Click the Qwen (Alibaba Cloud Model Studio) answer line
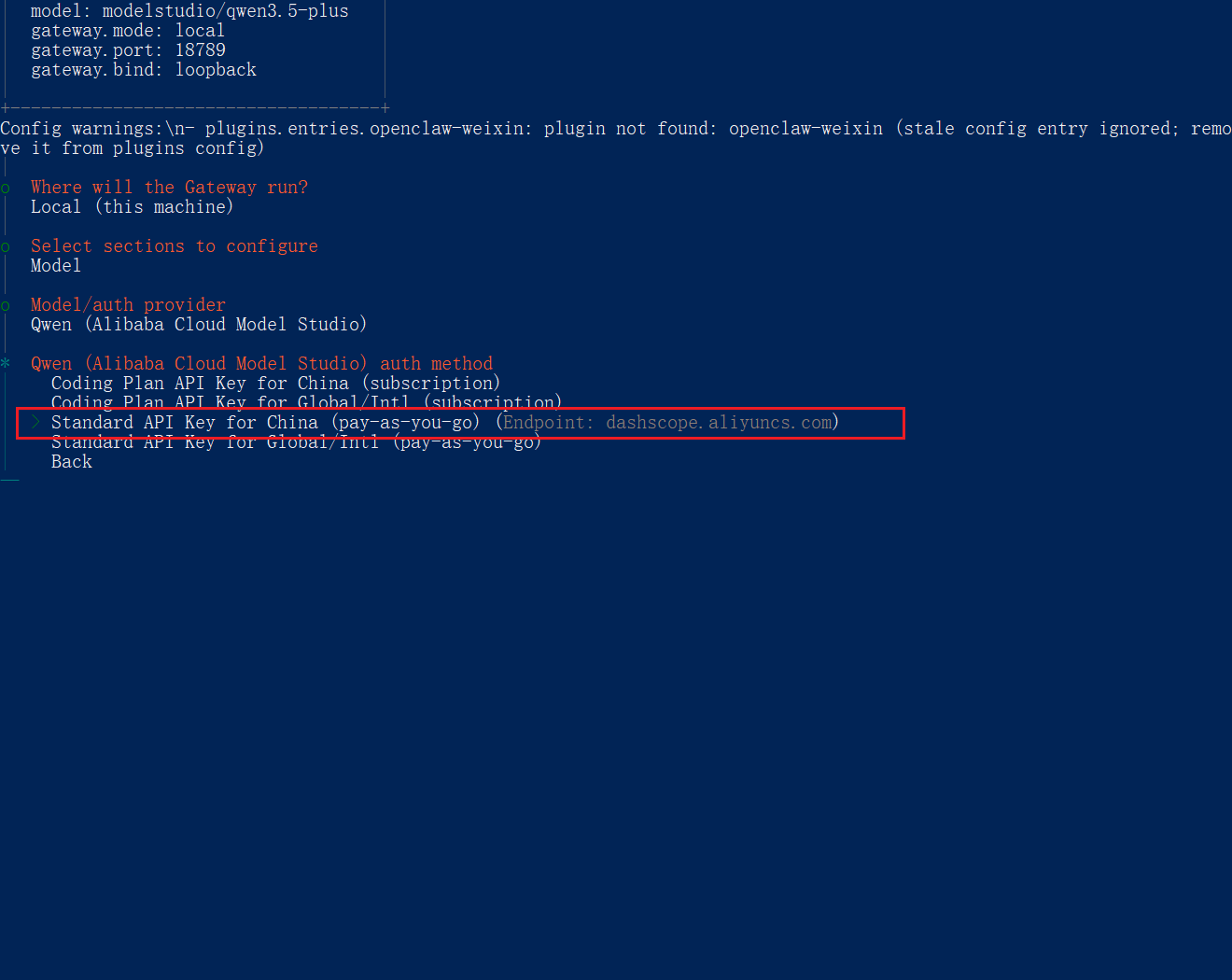 (198, 325)
